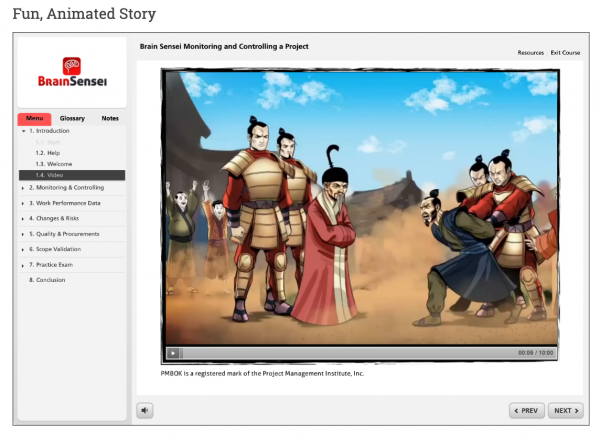The height and width of the screenshot is (442, 600).
Task: Click the Exit Course link
Action: point(565,53)
